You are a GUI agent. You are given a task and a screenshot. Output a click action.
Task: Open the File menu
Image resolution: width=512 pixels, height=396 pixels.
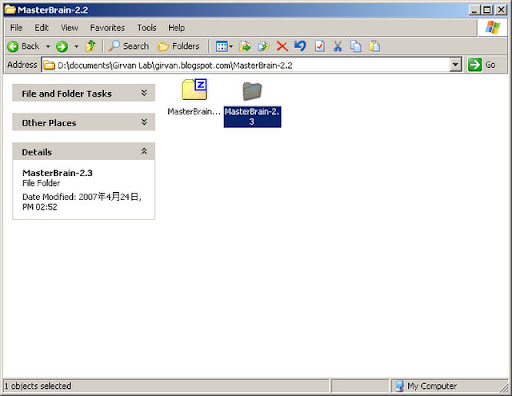coord(16,28)
